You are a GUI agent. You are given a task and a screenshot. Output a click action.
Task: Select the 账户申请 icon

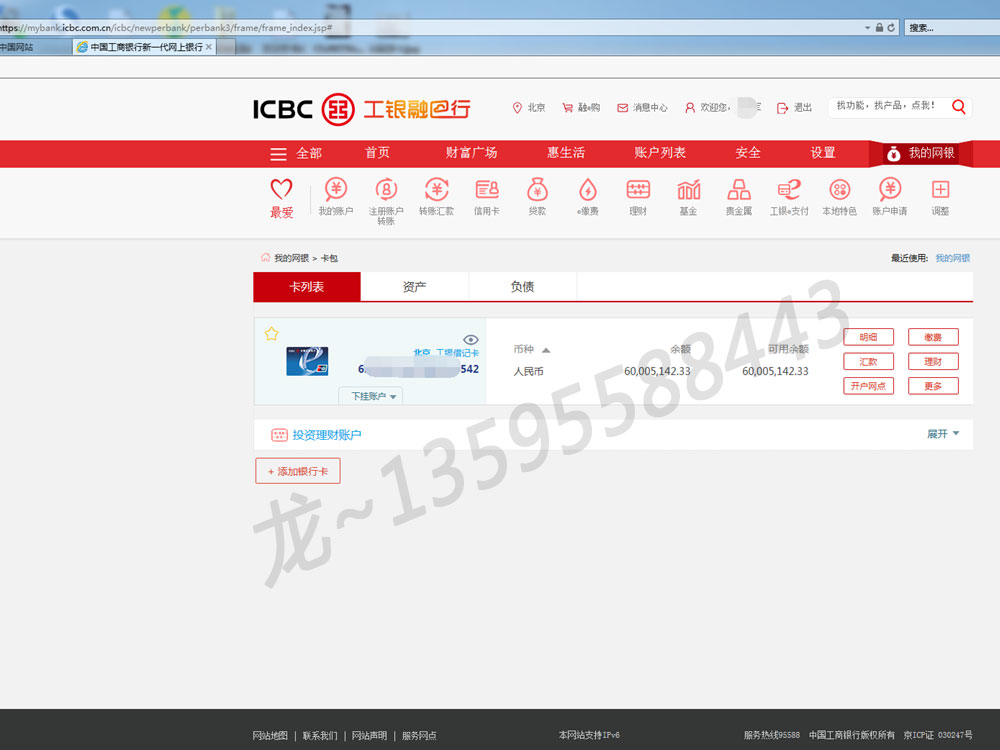[x=890, y=189]
